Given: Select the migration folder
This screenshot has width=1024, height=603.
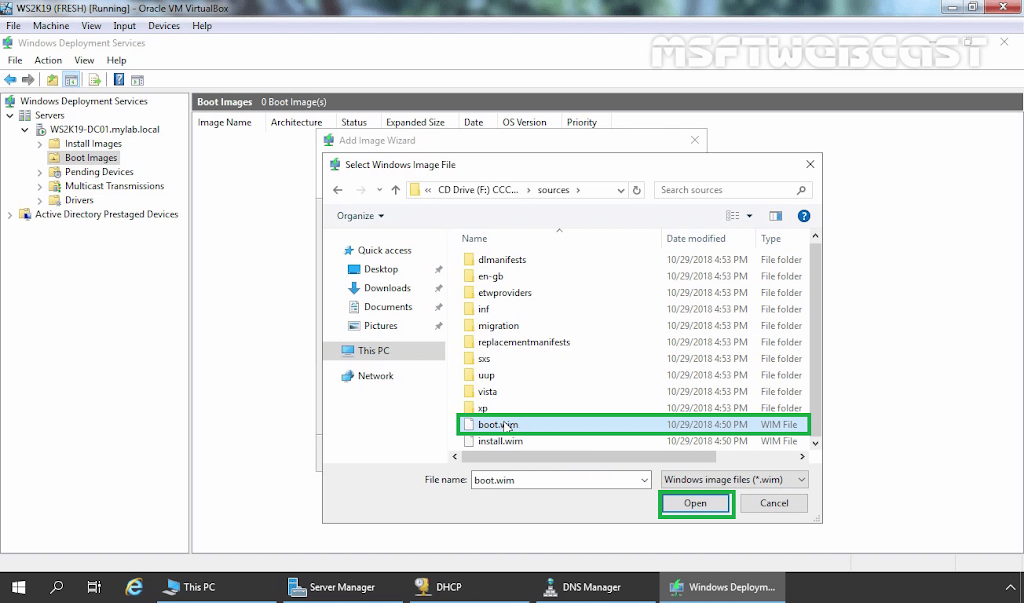Looking at the screenshot, I should [x=498, y=326].
